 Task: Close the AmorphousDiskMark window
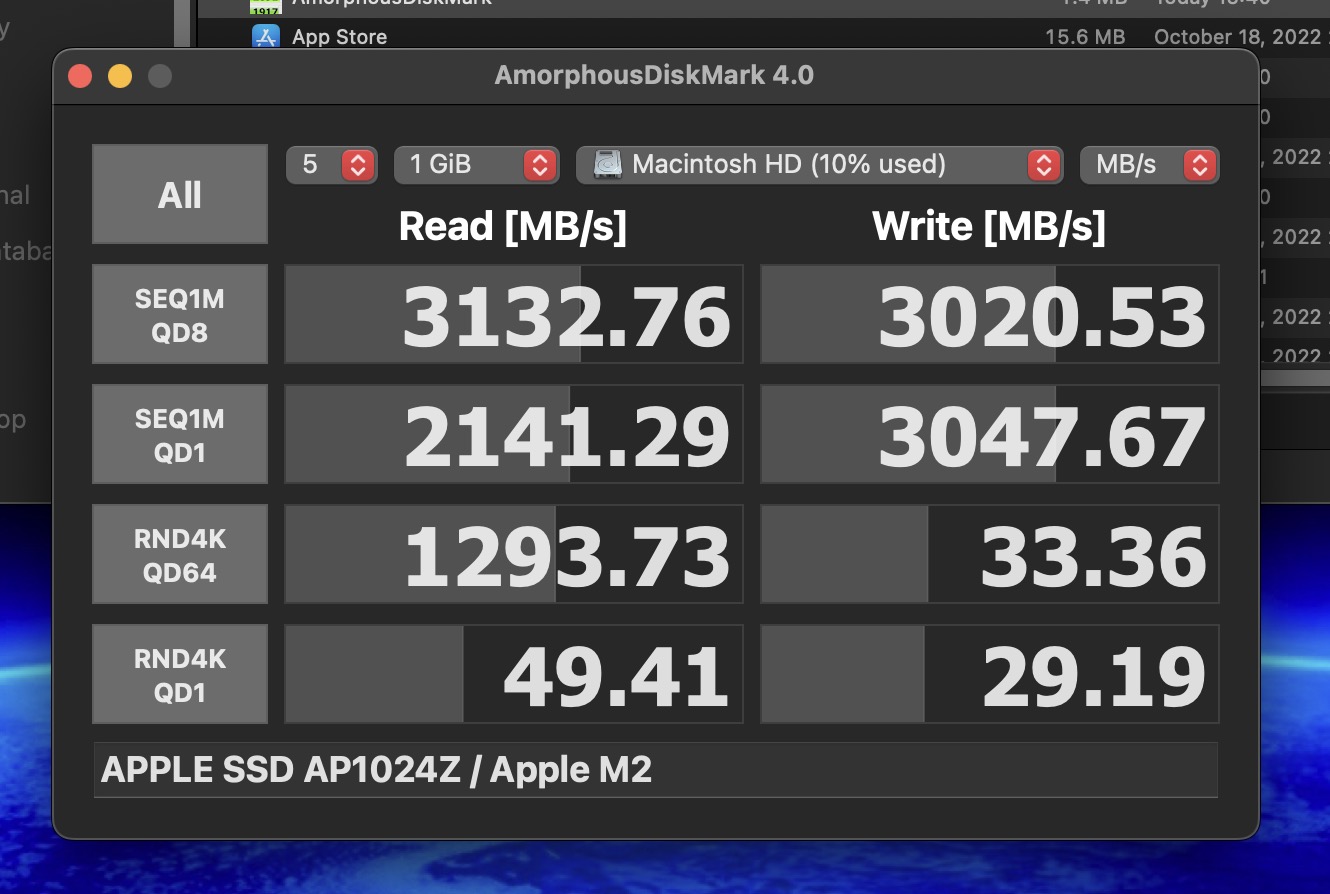click(80, 76)
